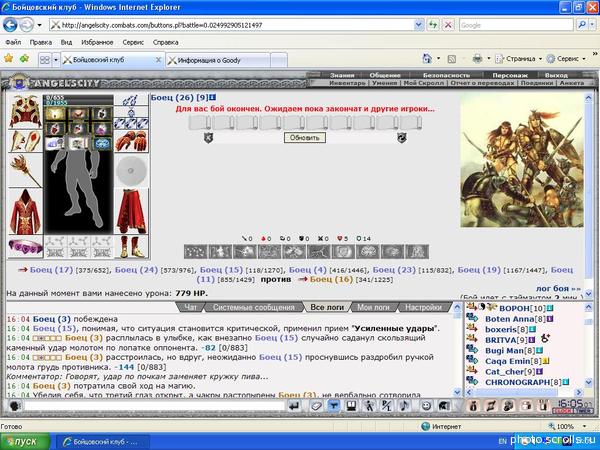Click the red X Stop loading button
600x450 pixels.
pyautogui.click(x=448, y=25)
